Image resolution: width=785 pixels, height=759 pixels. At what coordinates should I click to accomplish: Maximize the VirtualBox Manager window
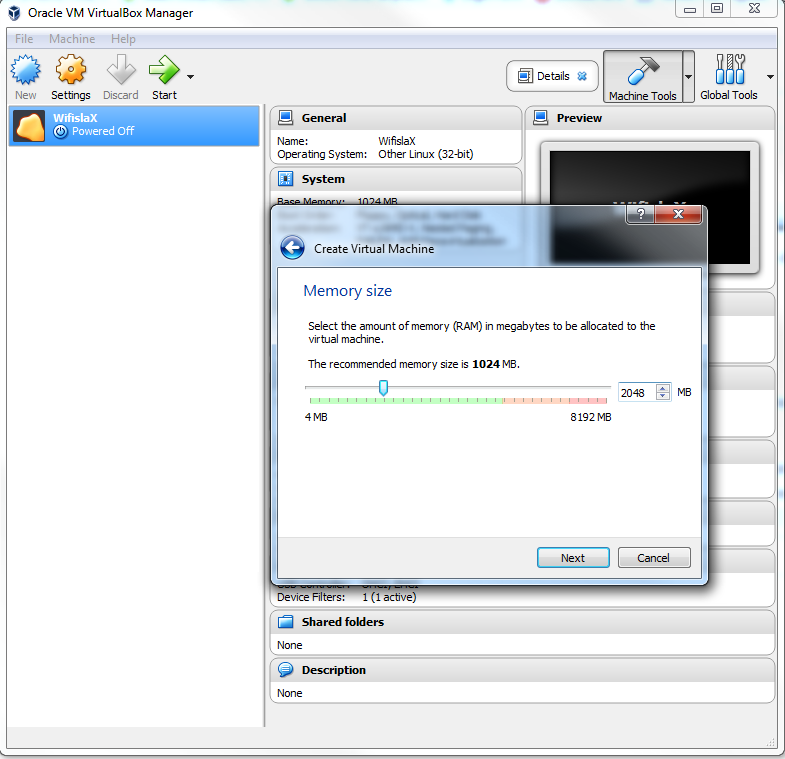tap(717, 9)
